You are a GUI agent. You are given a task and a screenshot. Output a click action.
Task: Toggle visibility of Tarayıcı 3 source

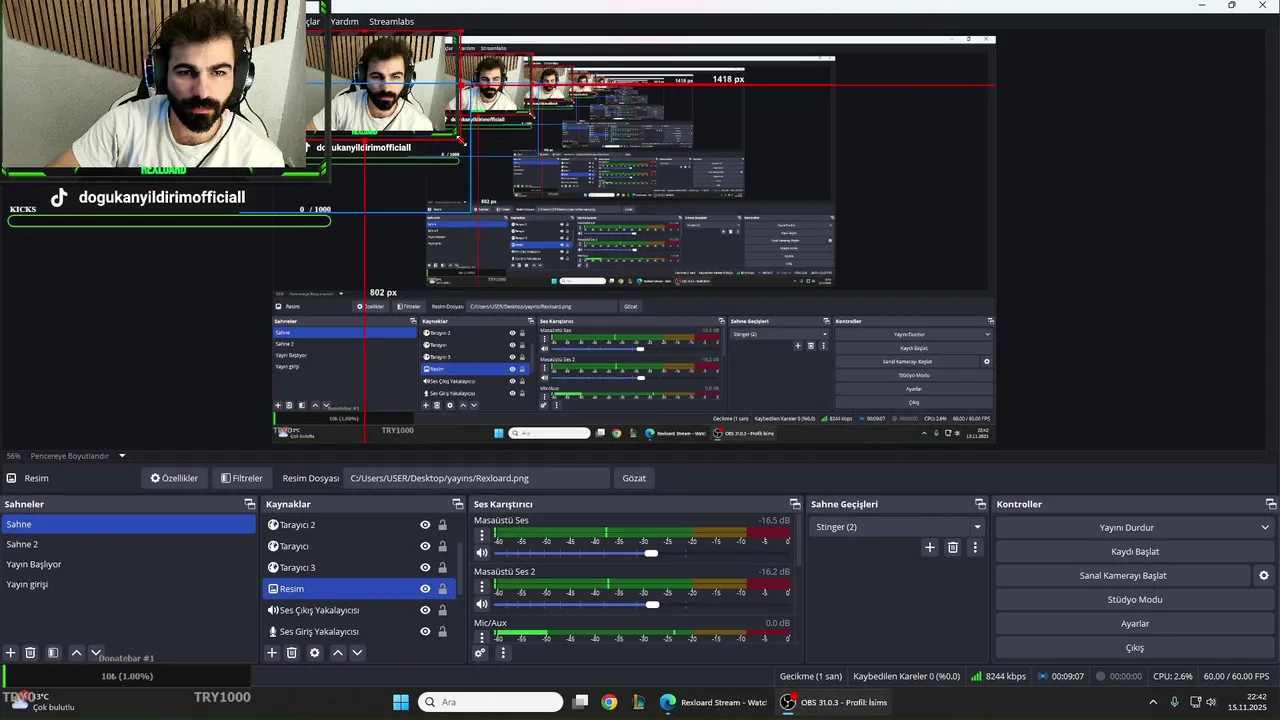click(425, 567)
